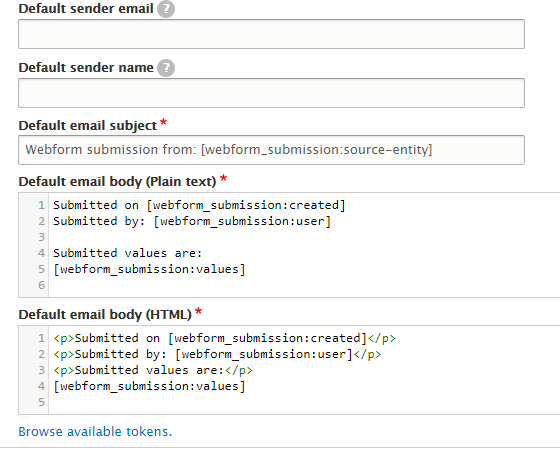Click empty line 5 of HTML editor
Screen dimensions: 560x458
(304, 402)
